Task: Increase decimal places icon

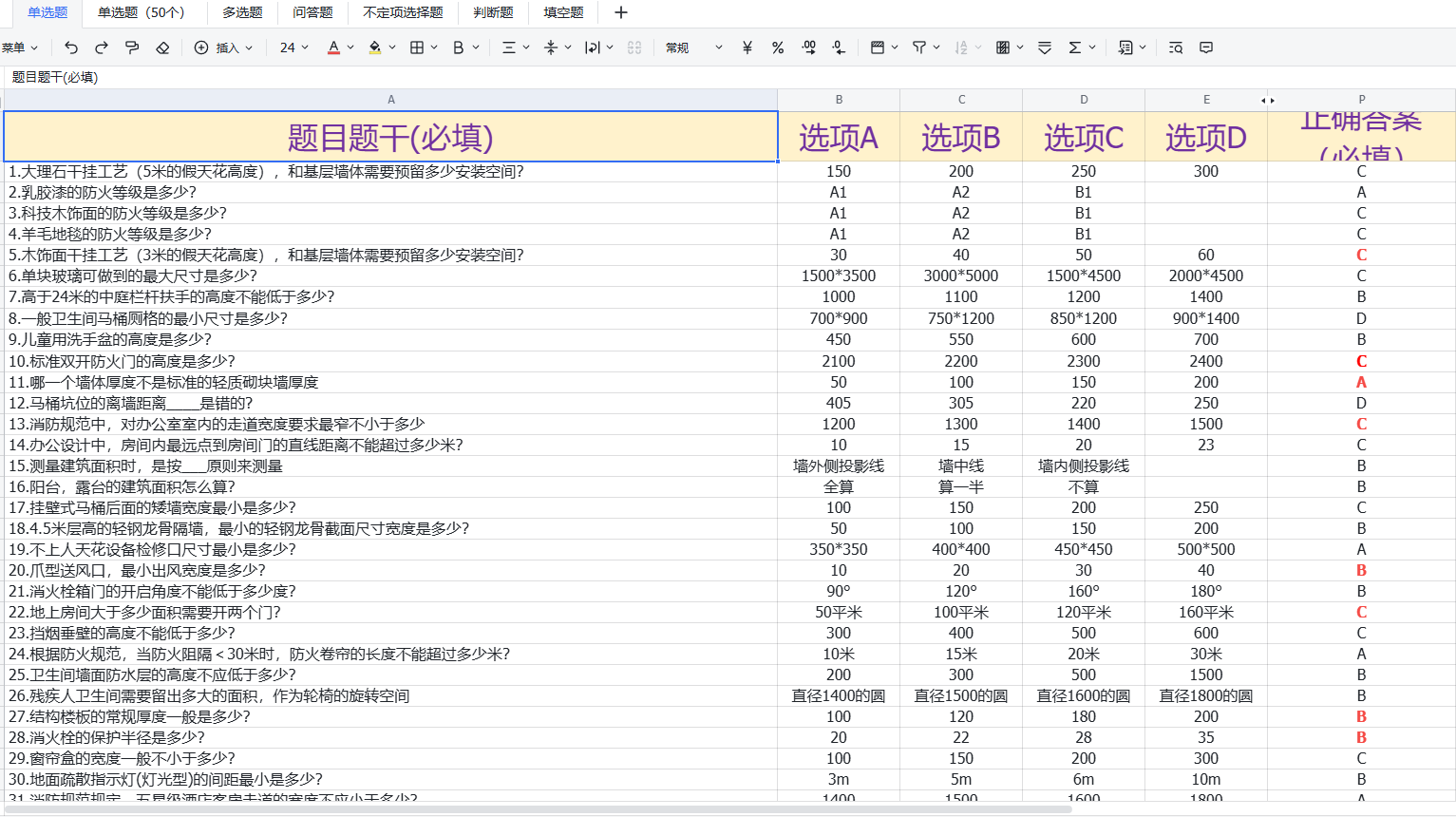Action: [x=808, y=47]
